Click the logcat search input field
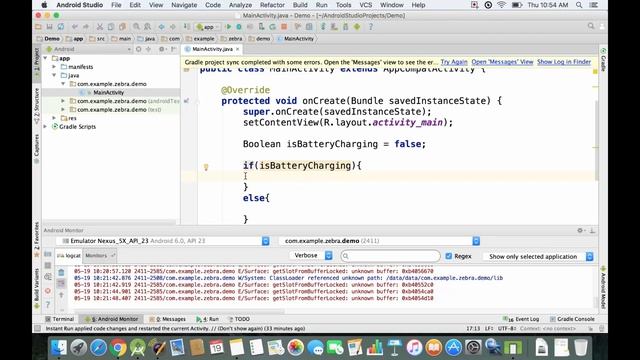This screenshot has width=640, height=360. coord(390,256)
